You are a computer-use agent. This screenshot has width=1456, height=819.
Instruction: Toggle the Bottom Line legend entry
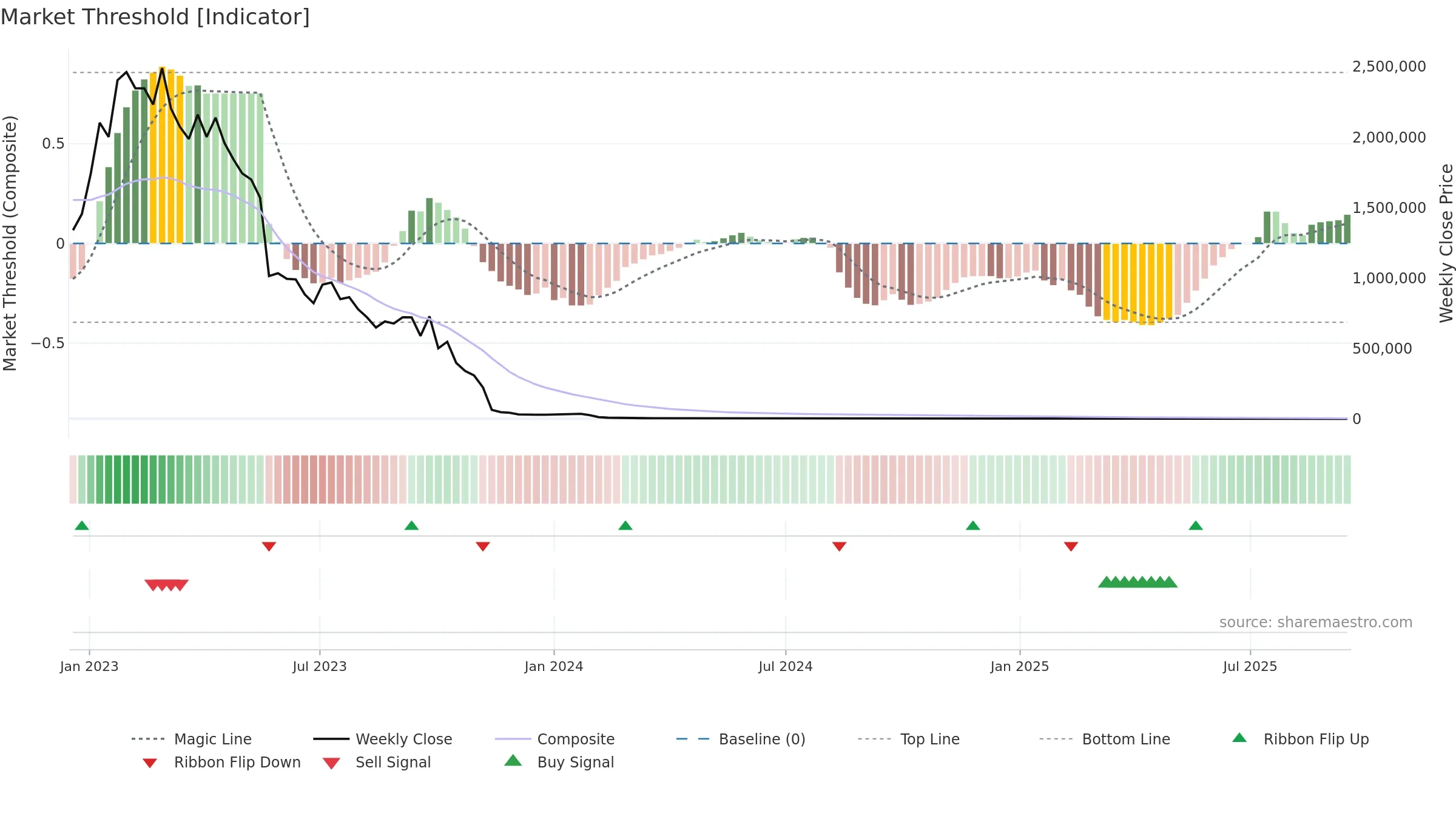pos(1105,739)
